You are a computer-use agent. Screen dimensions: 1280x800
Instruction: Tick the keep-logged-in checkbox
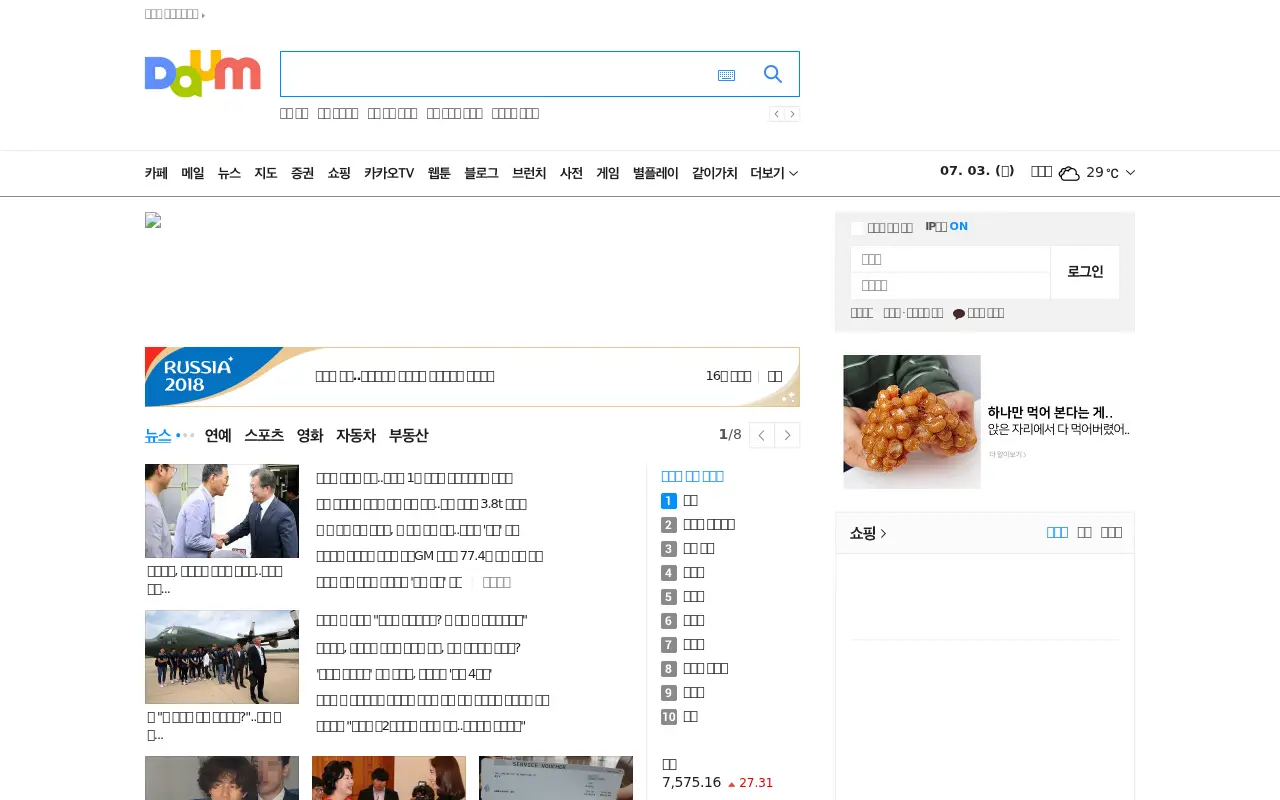point(857,228)
